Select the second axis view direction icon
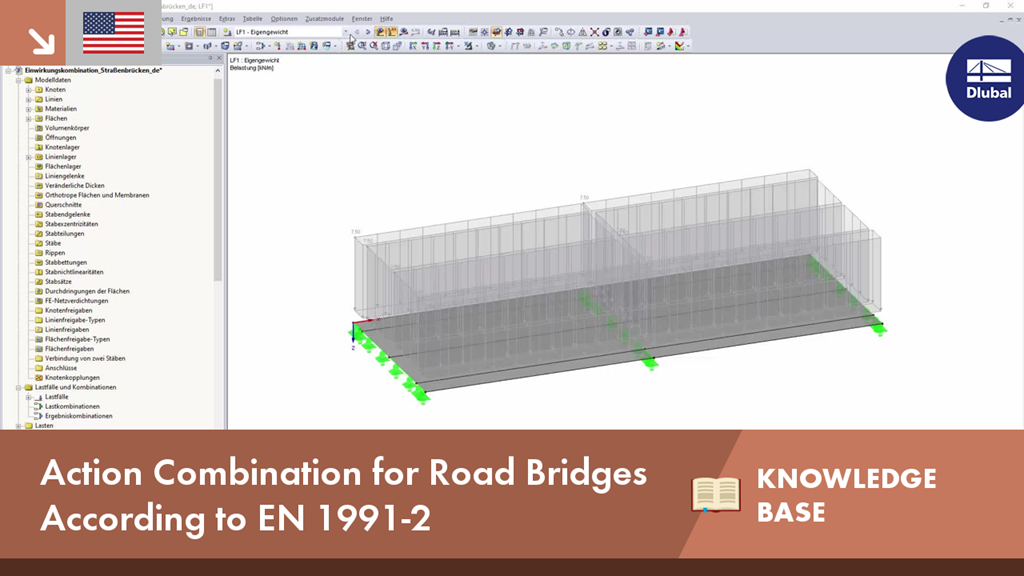This screenshot has width=1024, height=576. pos(425,46)
